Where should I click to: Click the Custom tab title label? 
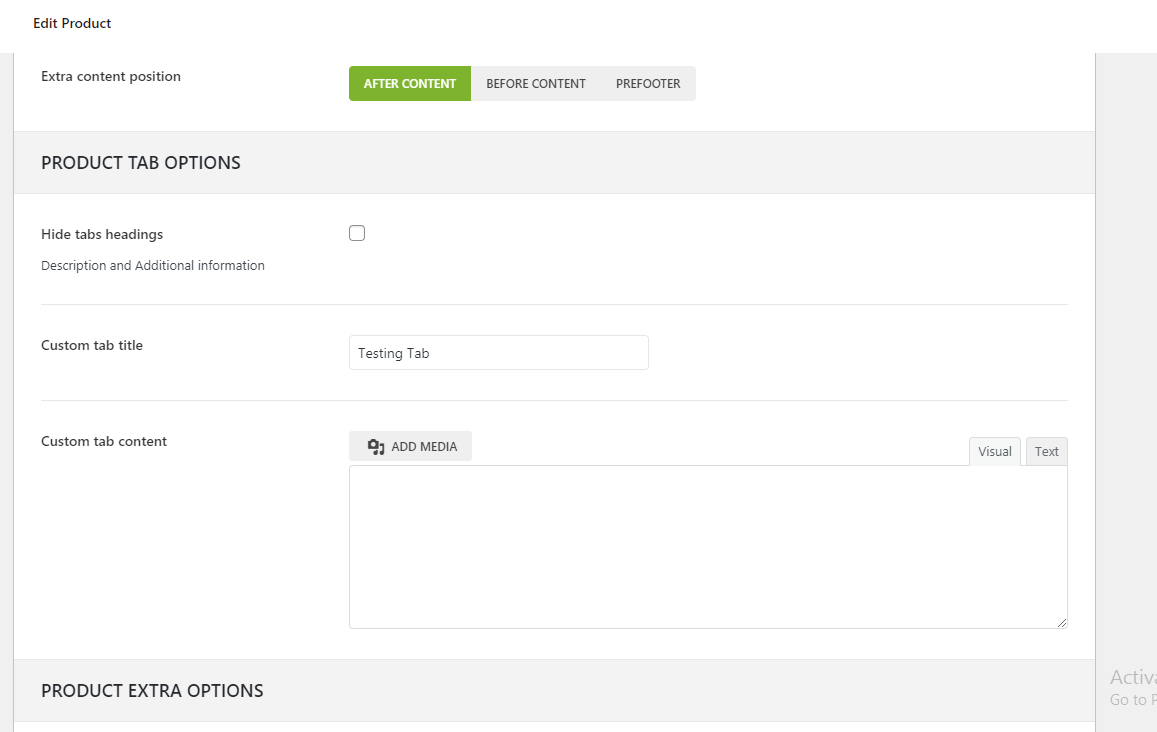[x=92, y=345]
